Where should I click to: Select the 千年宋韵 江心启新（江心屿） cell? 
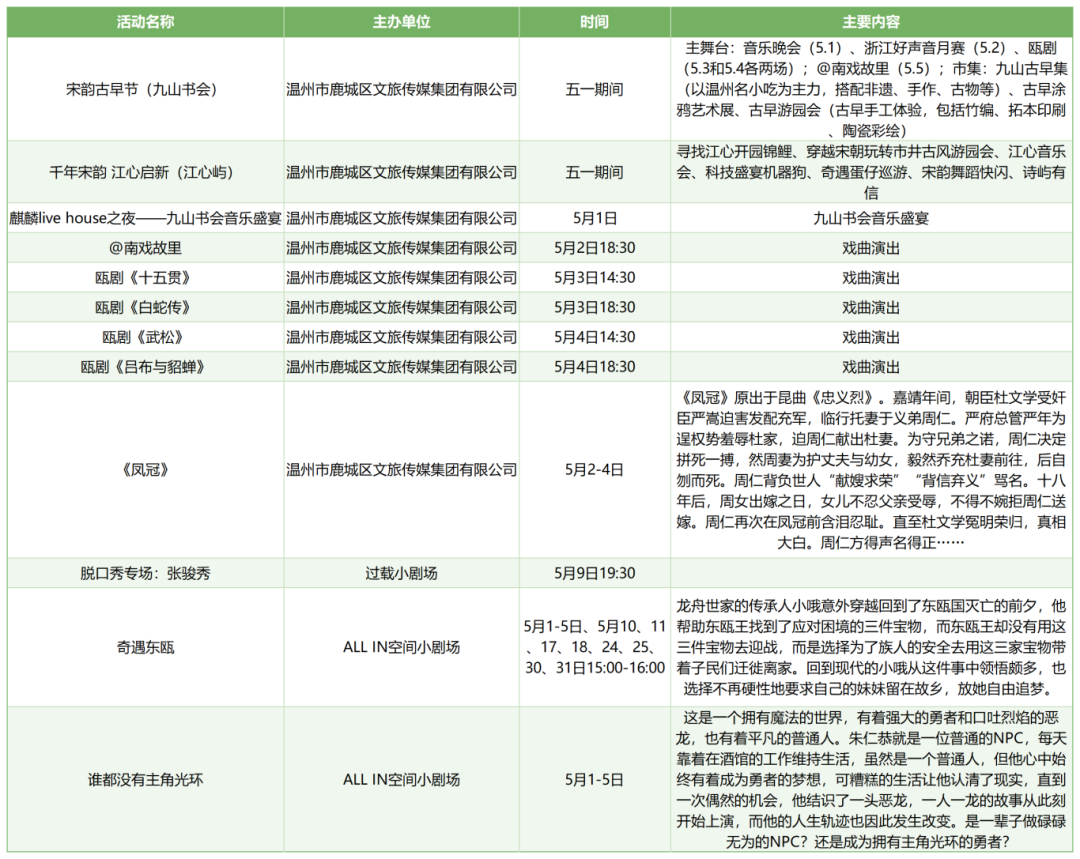pos(145,171)
